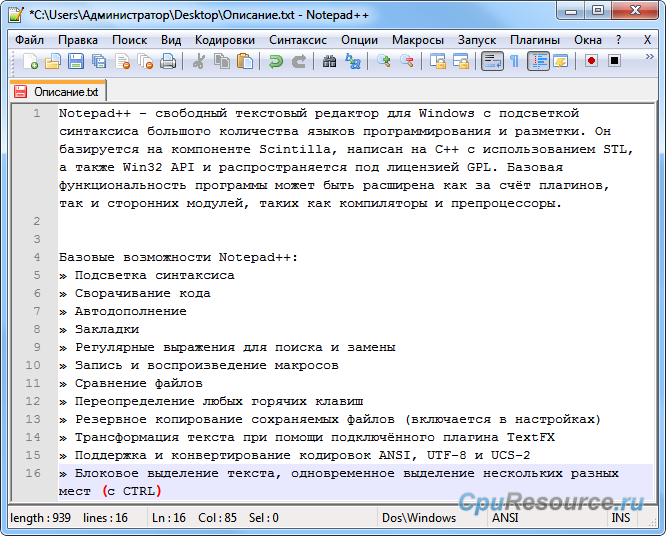Click ANSI encoding status indicator
The height and width of the screenshot is (536, 666).
tap(505, 518)
